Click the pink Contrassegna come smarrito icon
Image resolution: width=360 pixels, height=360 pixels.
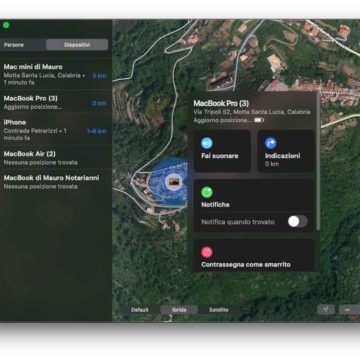pos(207,252)
